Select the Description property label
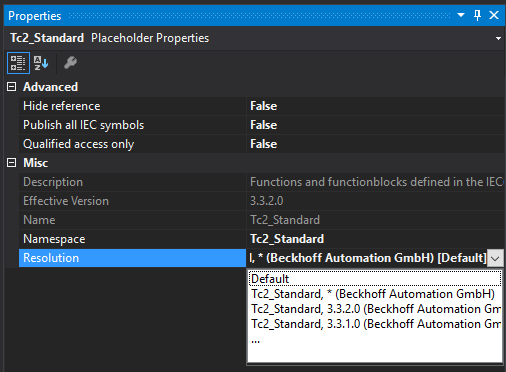 pyautogui.click(x=53, y=182)
